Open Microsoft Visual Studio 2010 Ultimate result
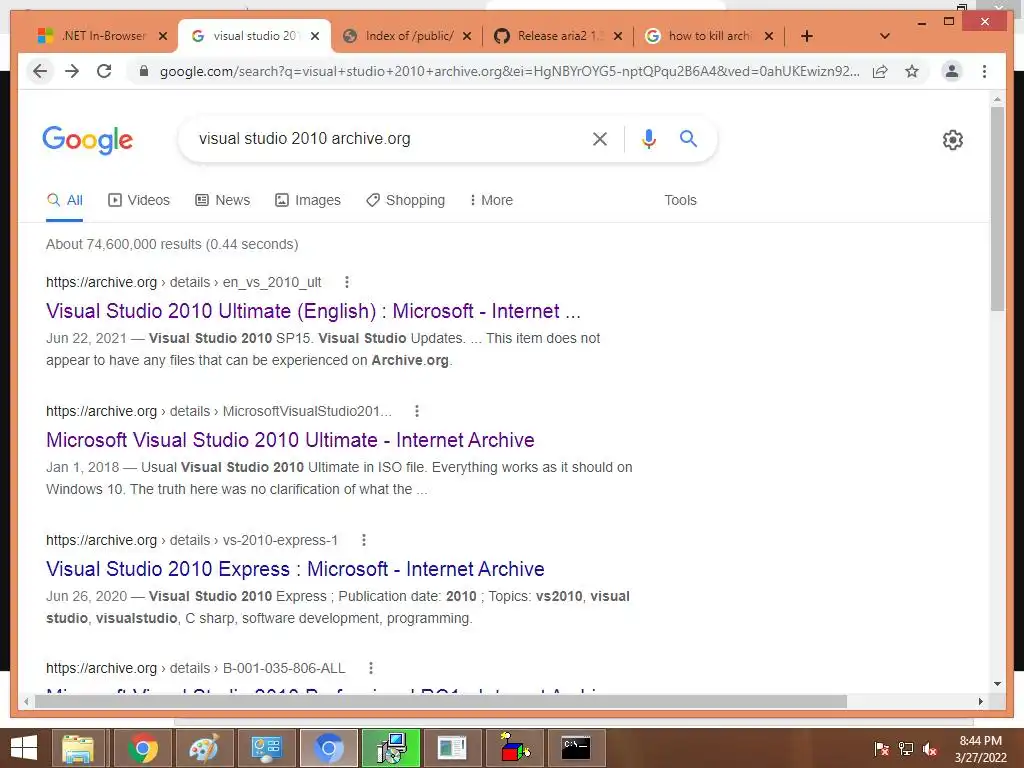The height and width of the screenshot is (768, 1024). tap(290, 440)
